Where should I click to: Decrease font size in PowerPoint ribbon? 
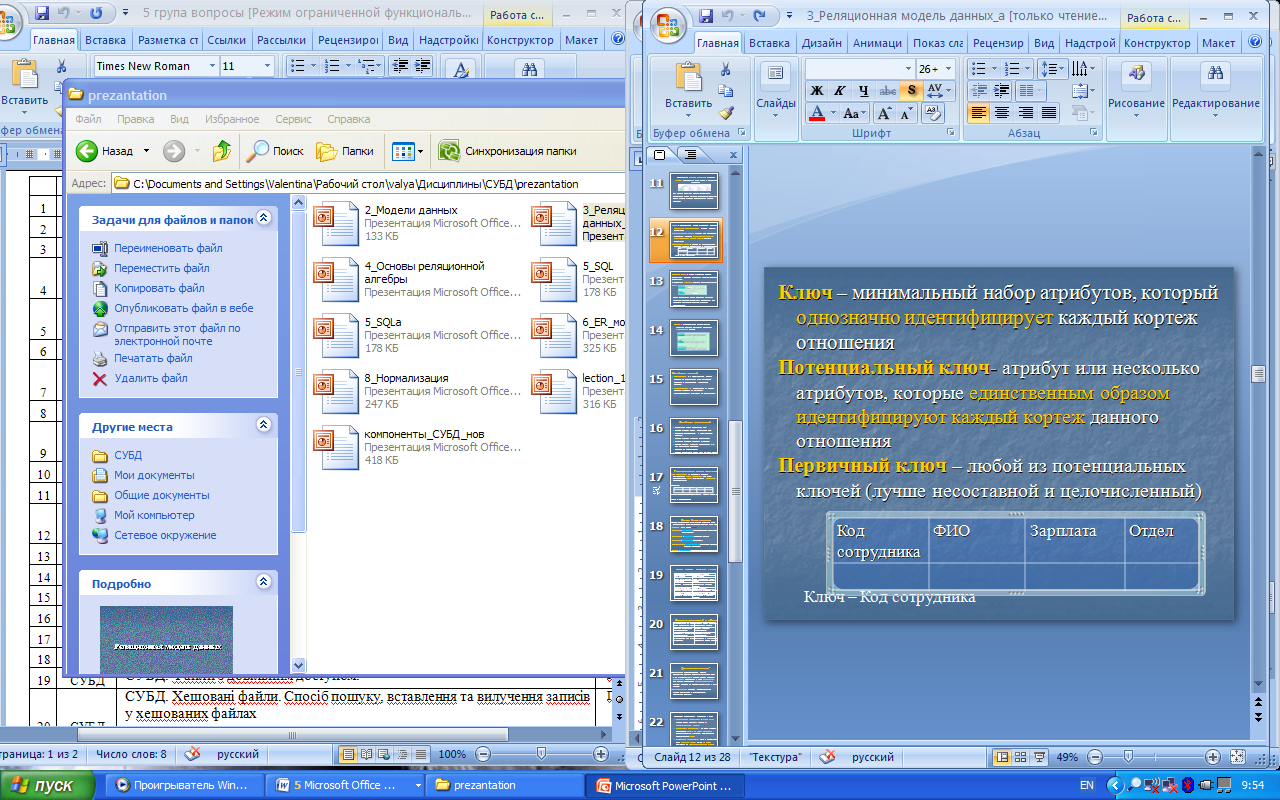[908, 113]
